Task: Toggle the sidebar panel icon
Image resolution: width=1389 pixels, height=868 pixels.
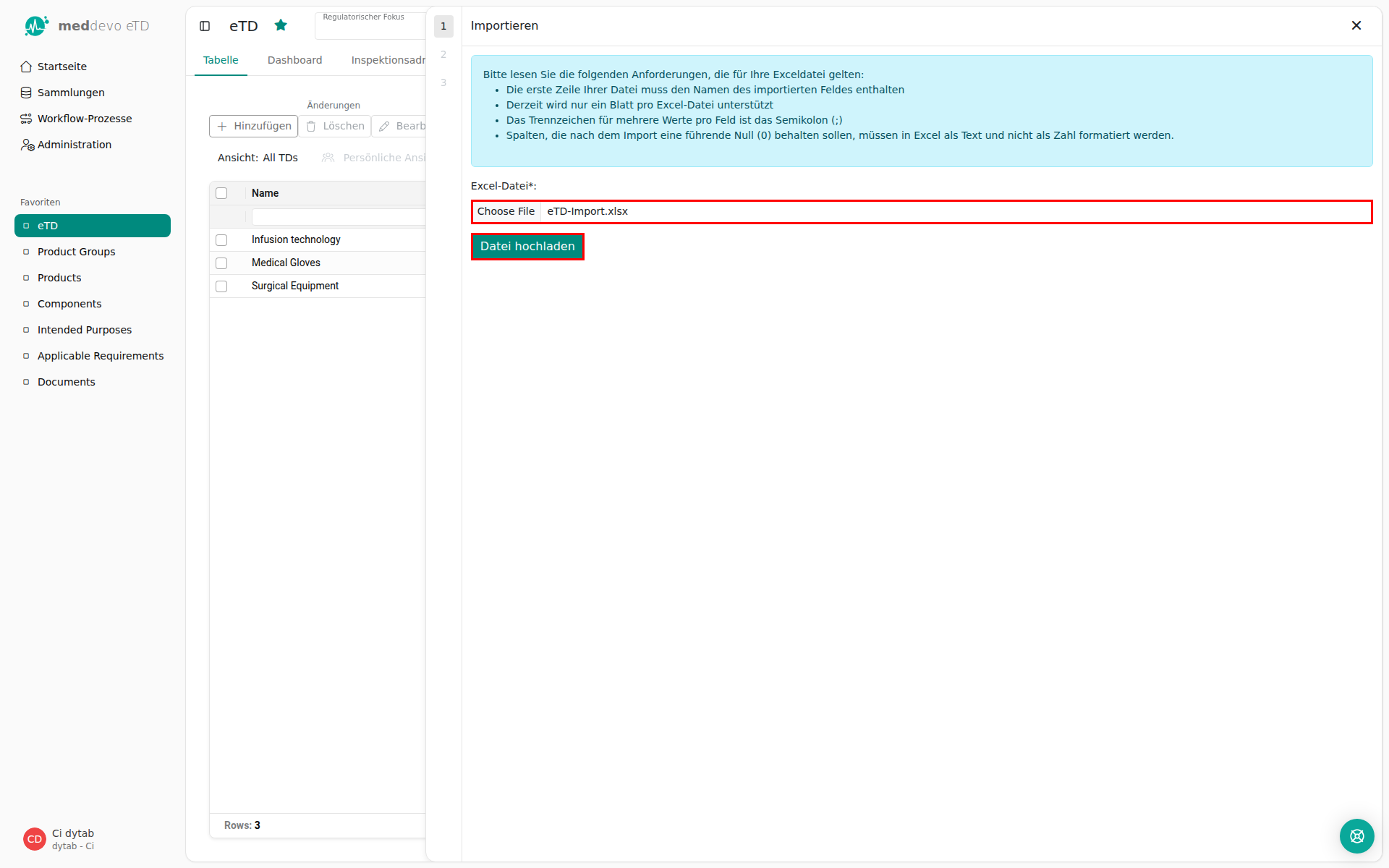Action: click(x=205, y=26)
